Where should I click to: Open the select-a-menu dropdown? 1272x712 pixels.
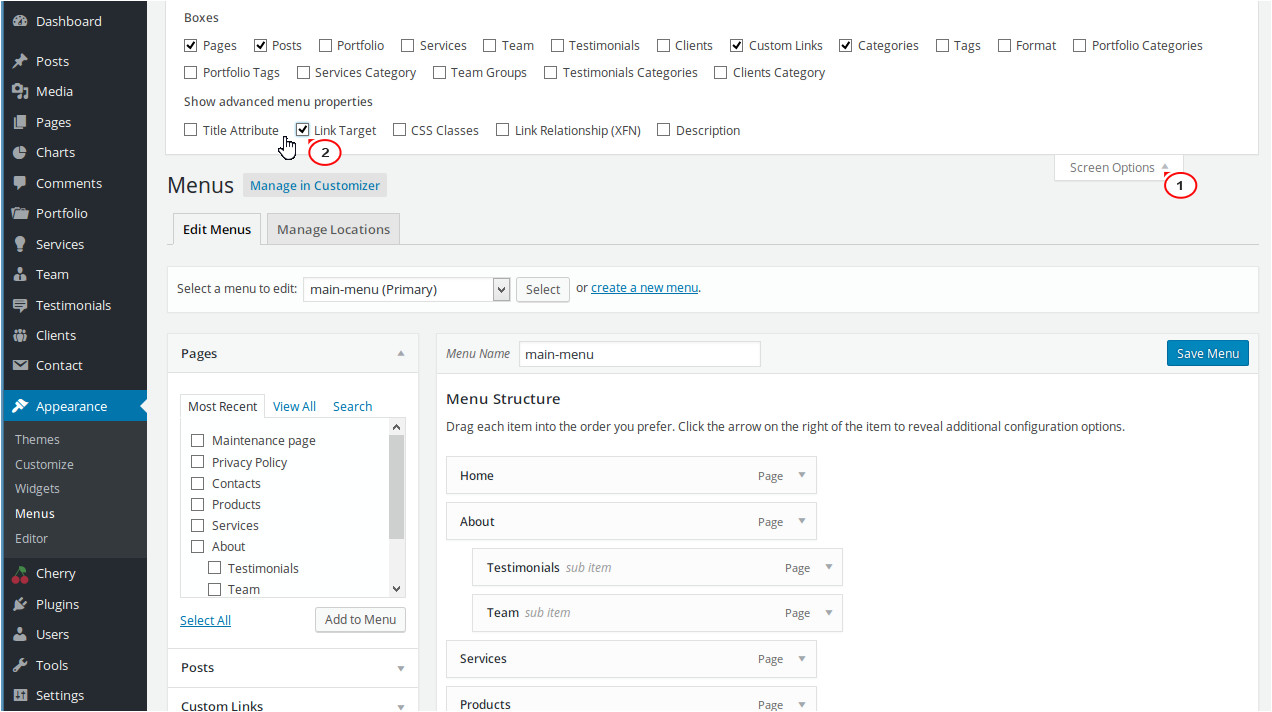point(406,289)
